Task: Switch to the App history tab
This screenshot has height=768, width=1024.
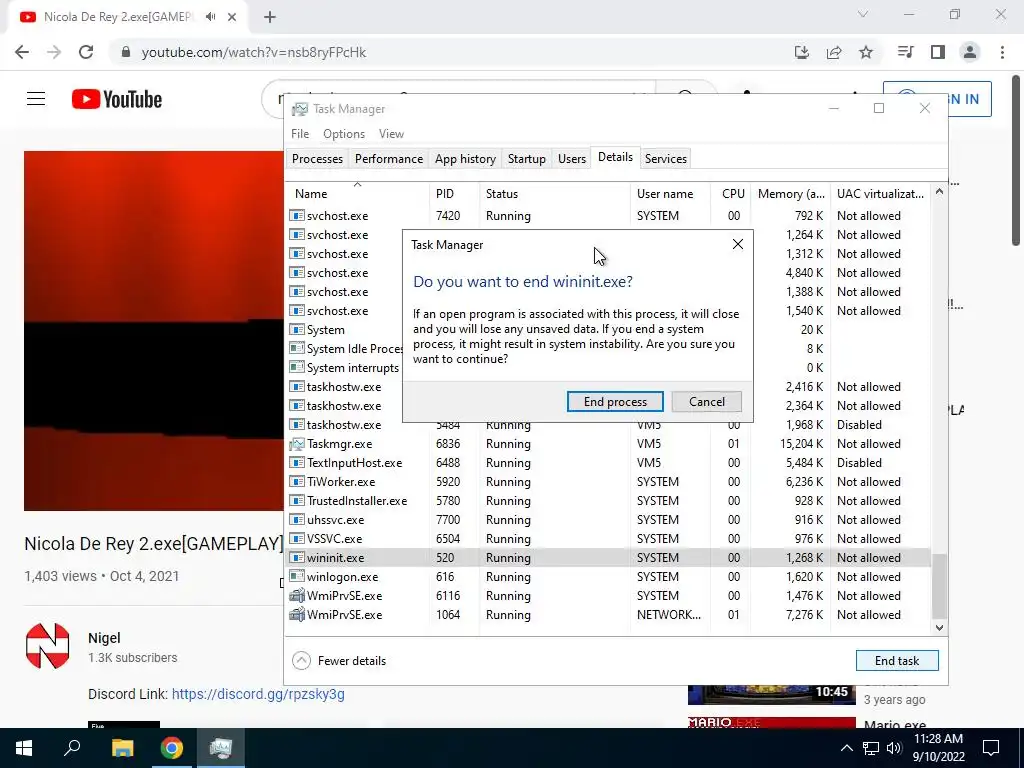Action: [465, 159]
